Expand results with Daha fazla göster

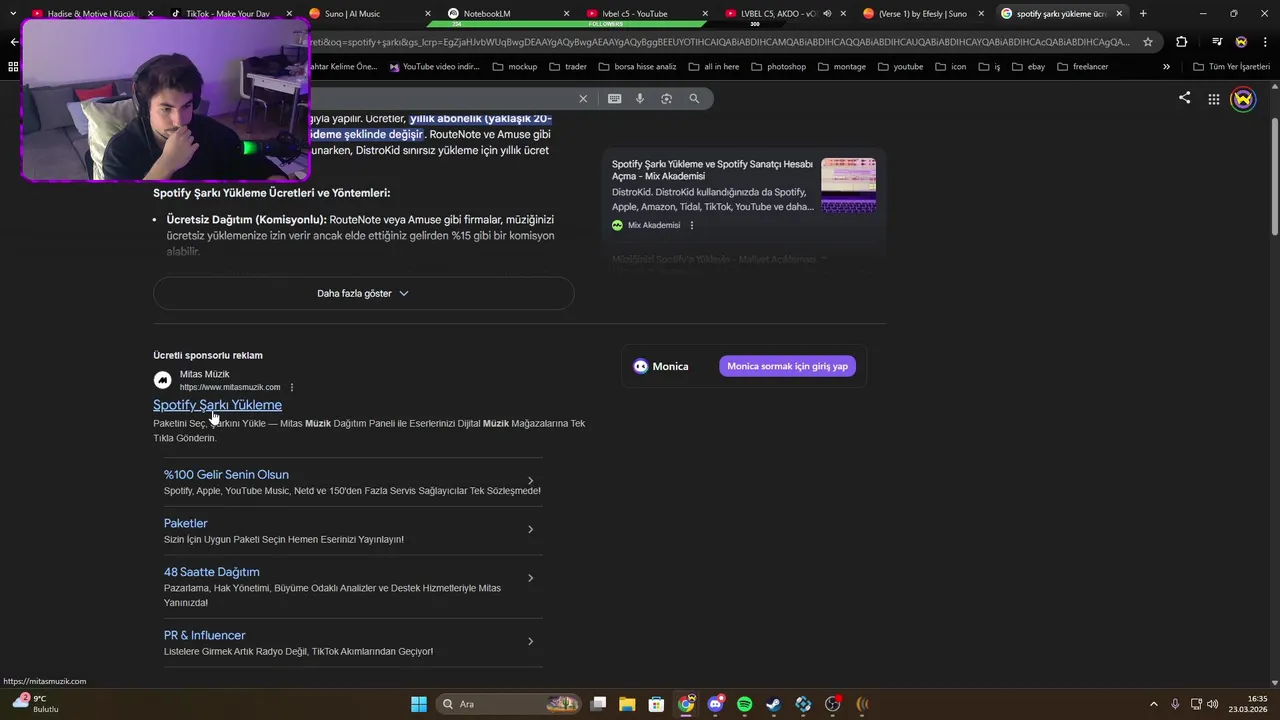coord(363,293)
